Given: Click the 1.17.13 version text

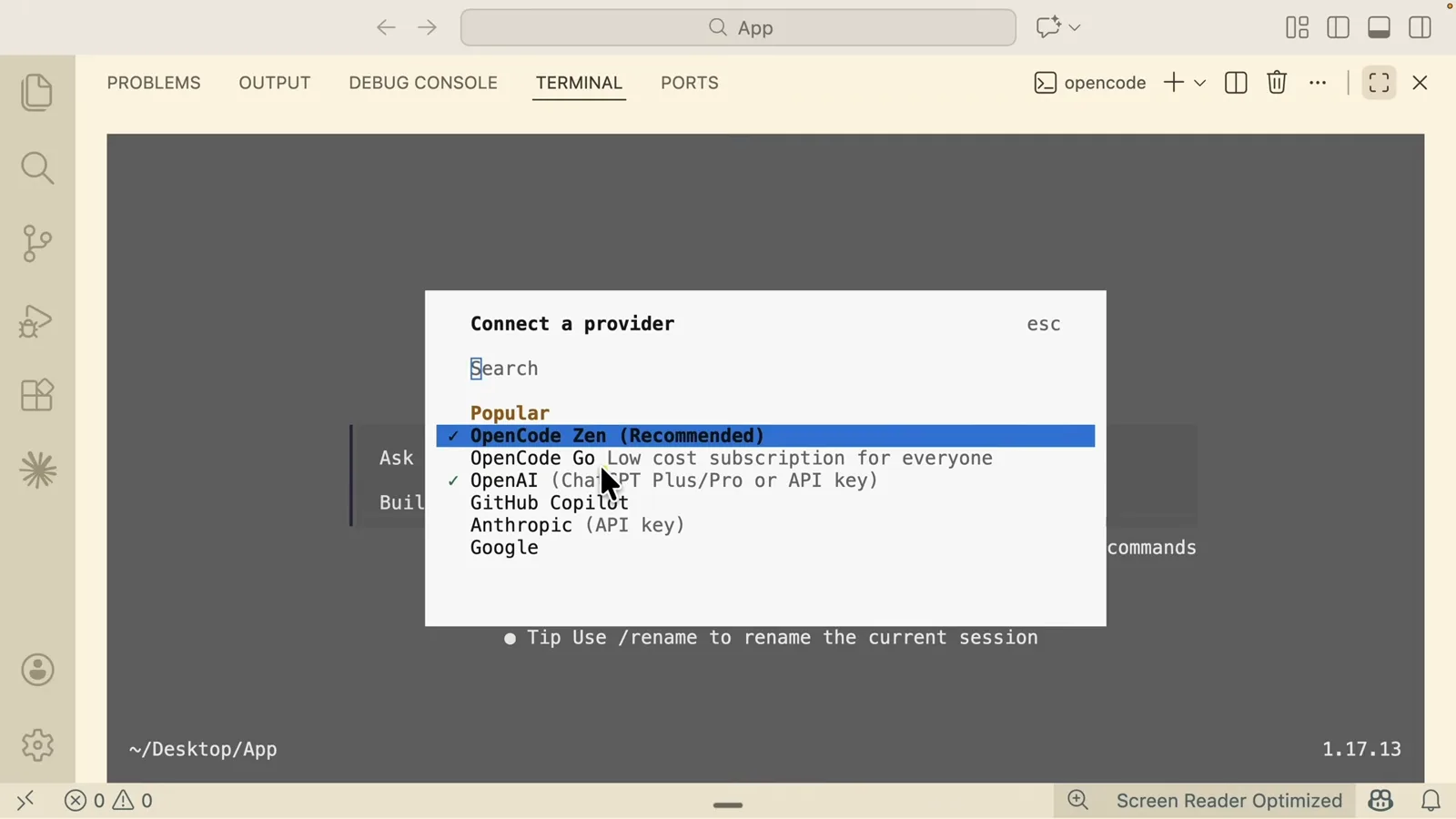Looking at the screenshot, I should pos(1361,749).
